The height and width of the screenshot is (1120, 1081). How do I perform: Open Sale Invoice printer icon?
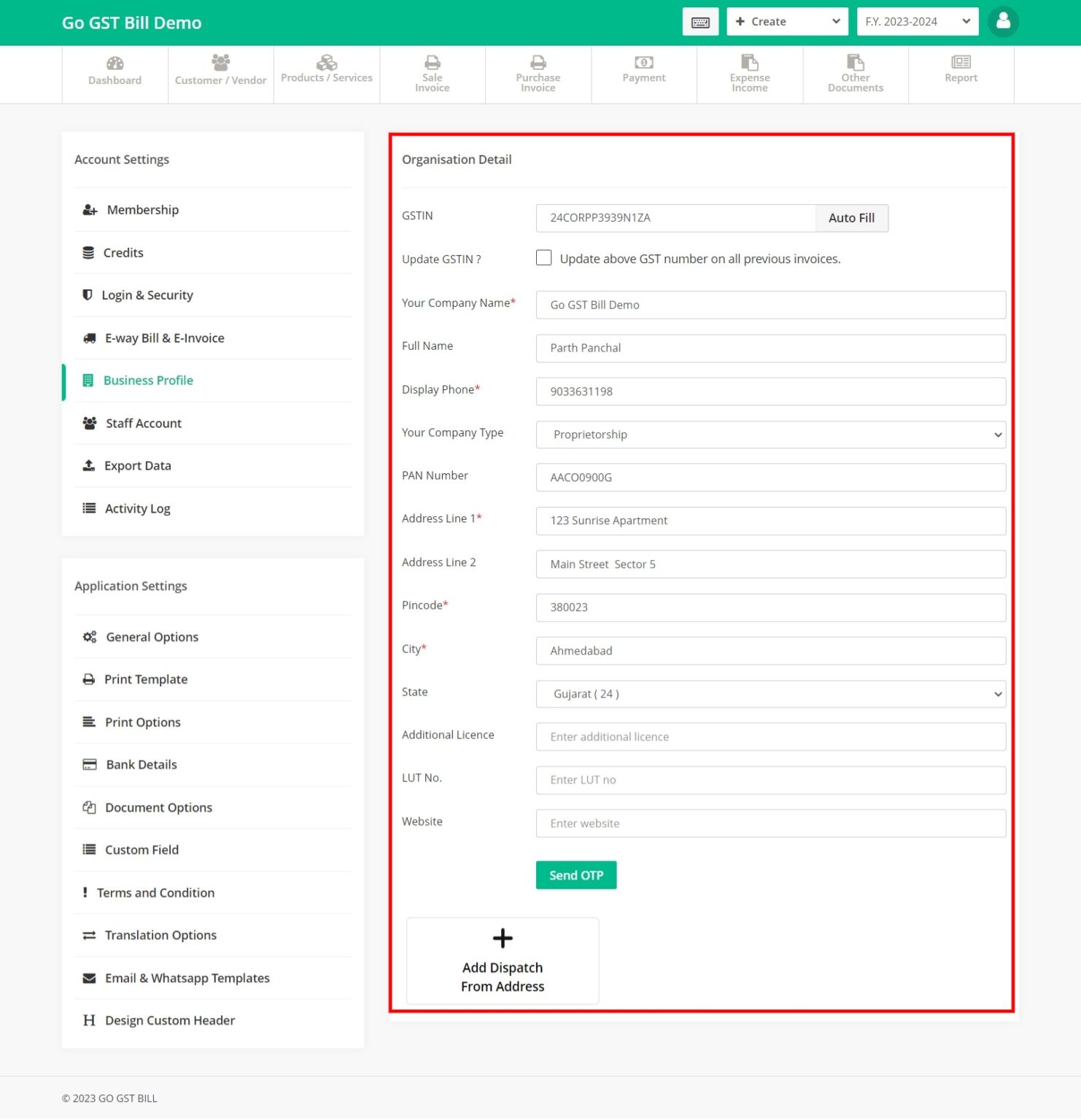(432, 63)
